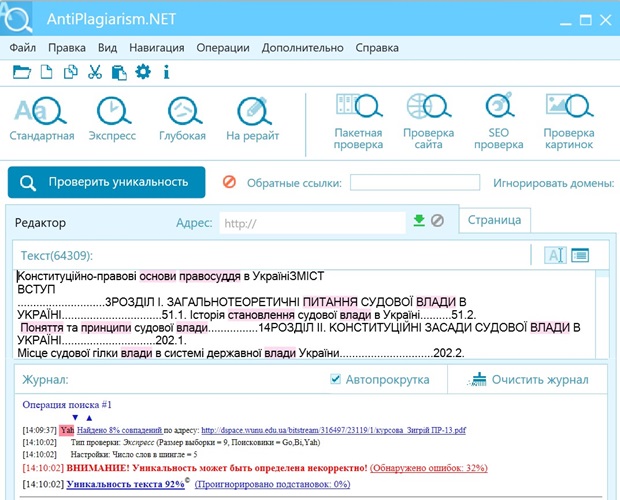Image resolution: width=620 pixels, height=500 pixels.
Task: Copy text using the copy icon
Action: click(71, 72)
